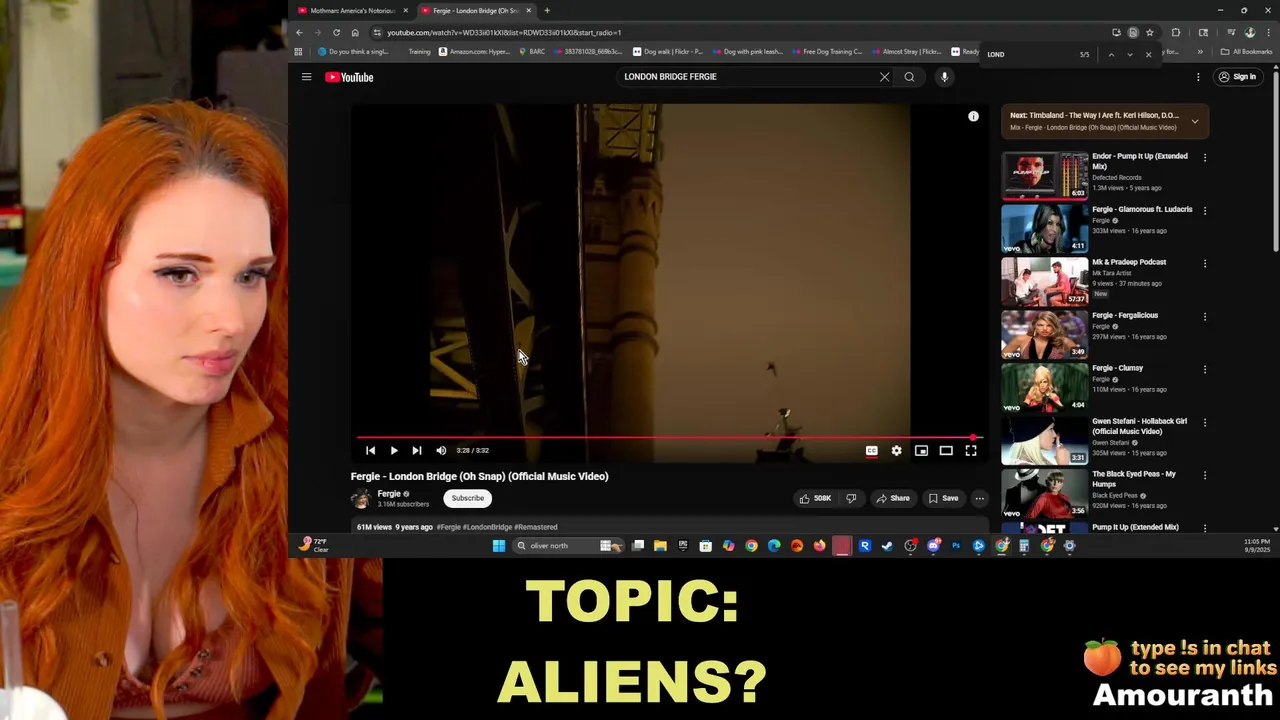Screen dimensions: 1280x720
Task: Reload the current page
Action: [x=336, y=33]
